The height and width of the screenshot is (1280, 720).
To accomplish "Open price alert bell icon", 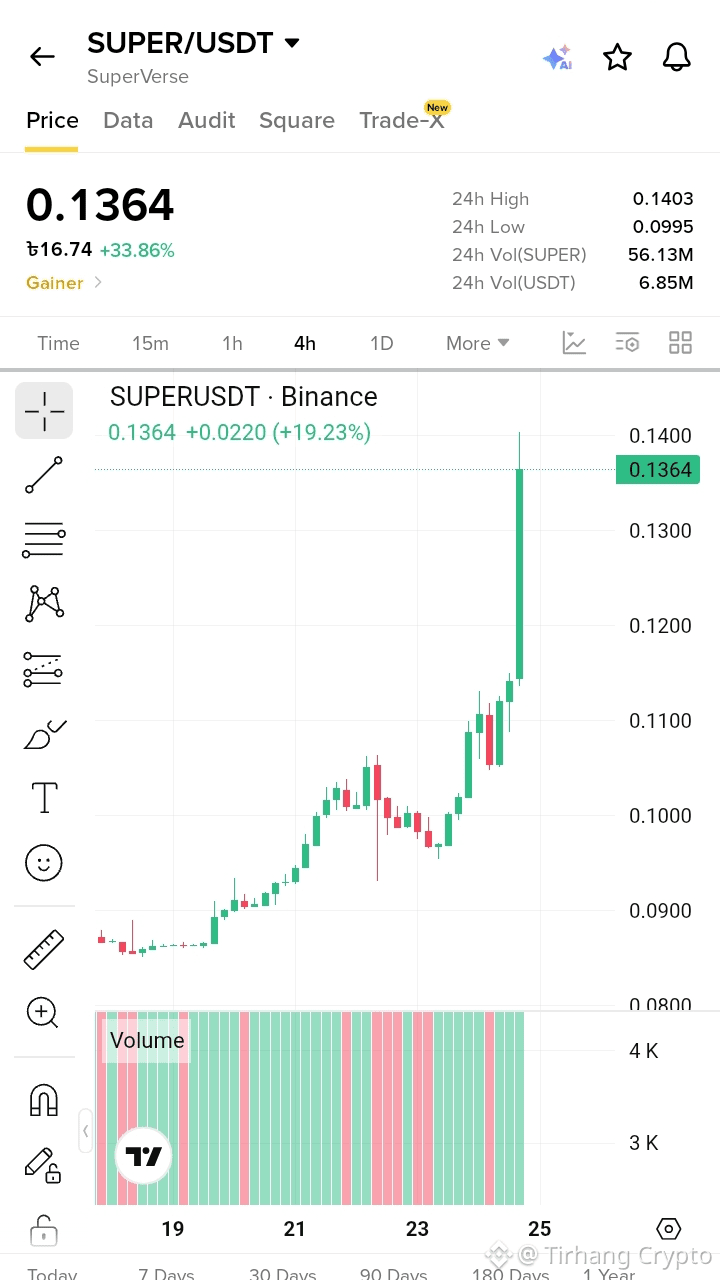I will [677, 57].
